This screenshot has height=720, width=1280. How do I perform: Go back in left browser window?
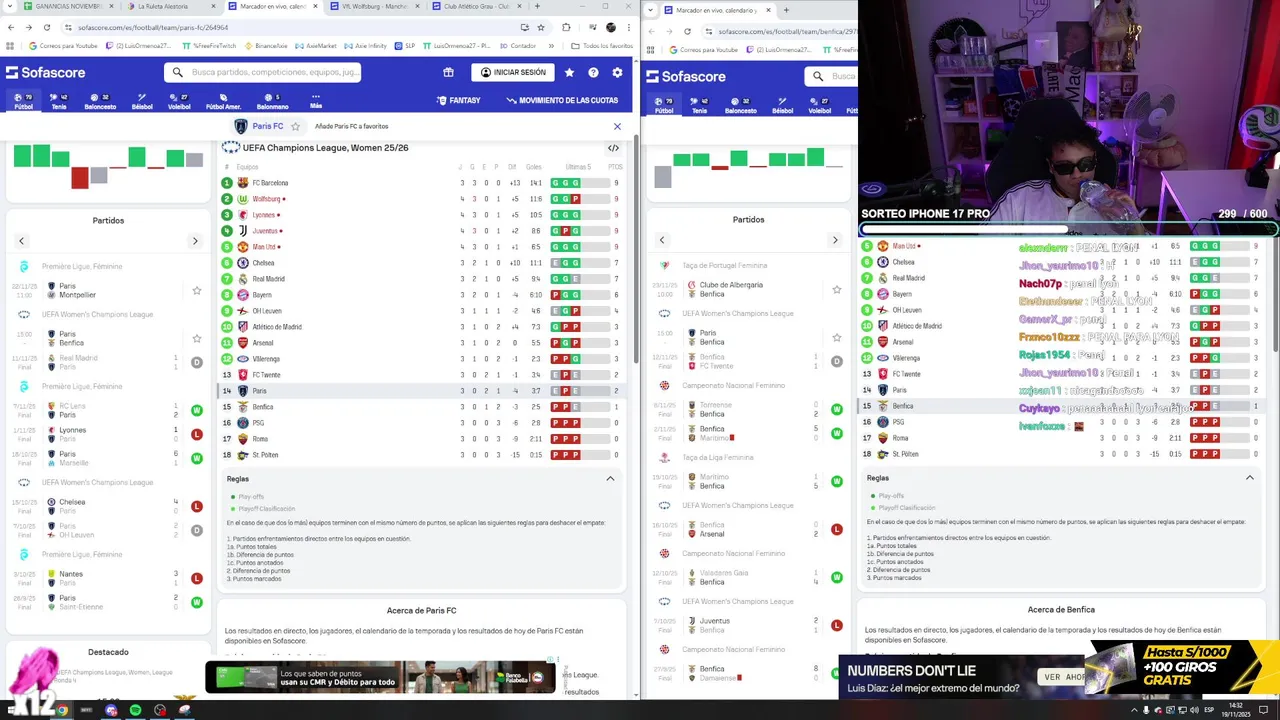[11, 27]
